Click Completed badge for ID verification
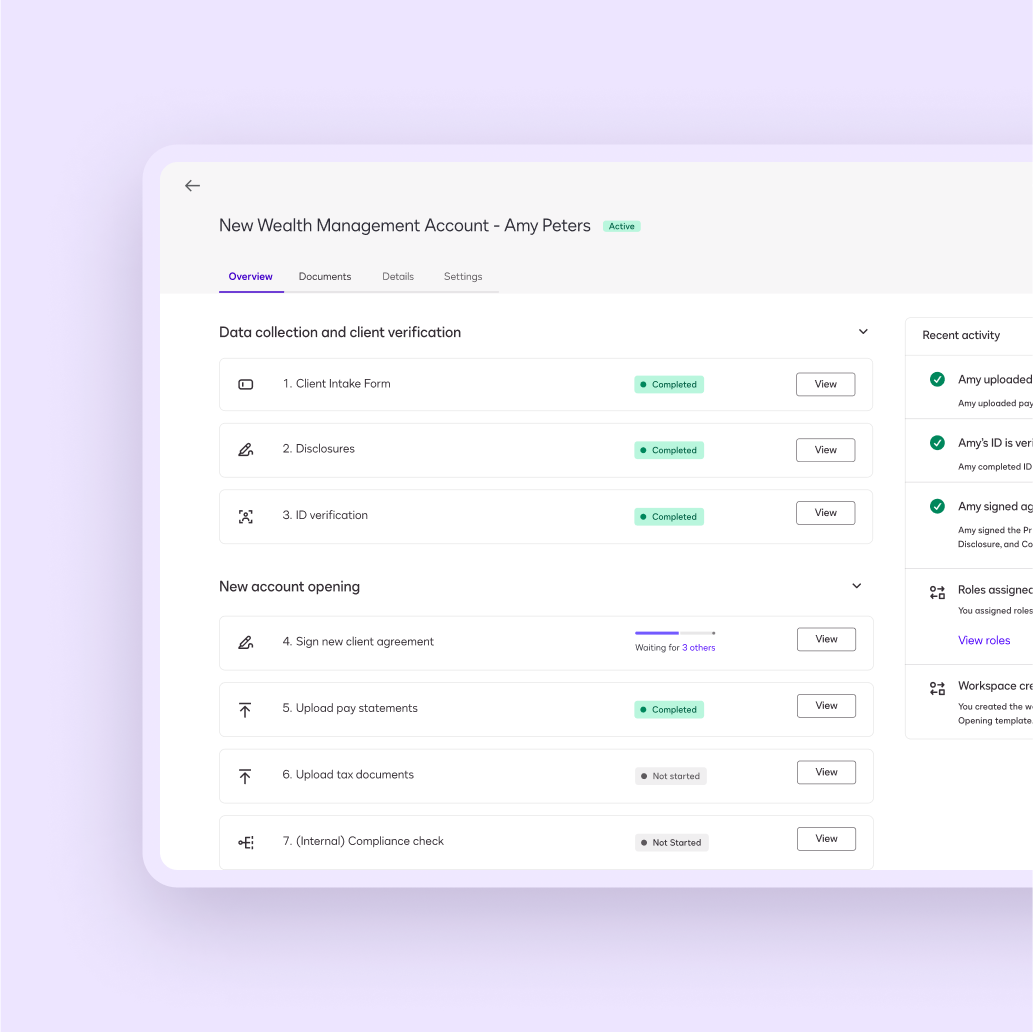Image resolution: width=1033 pixels, height=1032 pixels. pos(669,517)
